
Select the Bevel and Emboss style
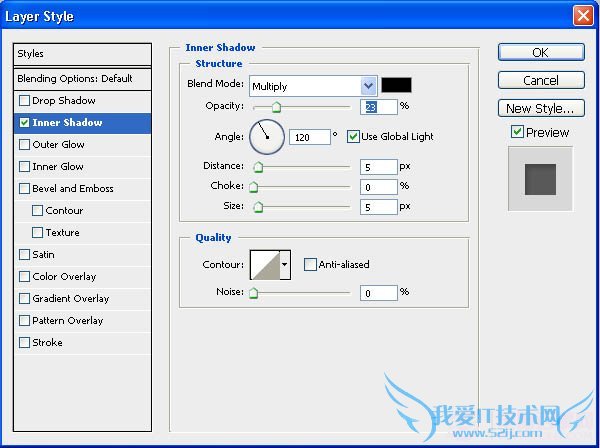point(73,189)
